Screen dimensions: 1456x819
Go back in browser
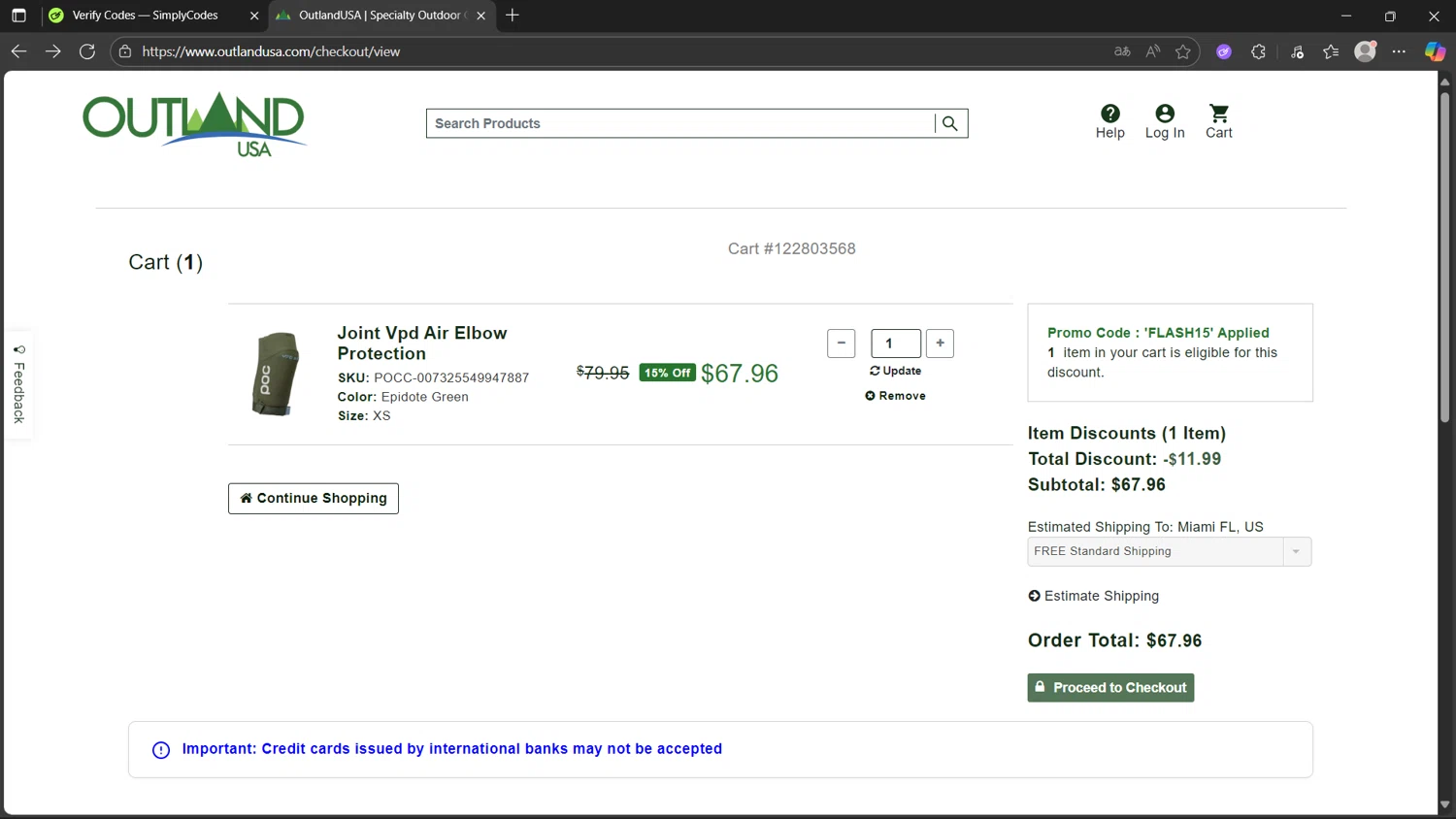(18, 51)
